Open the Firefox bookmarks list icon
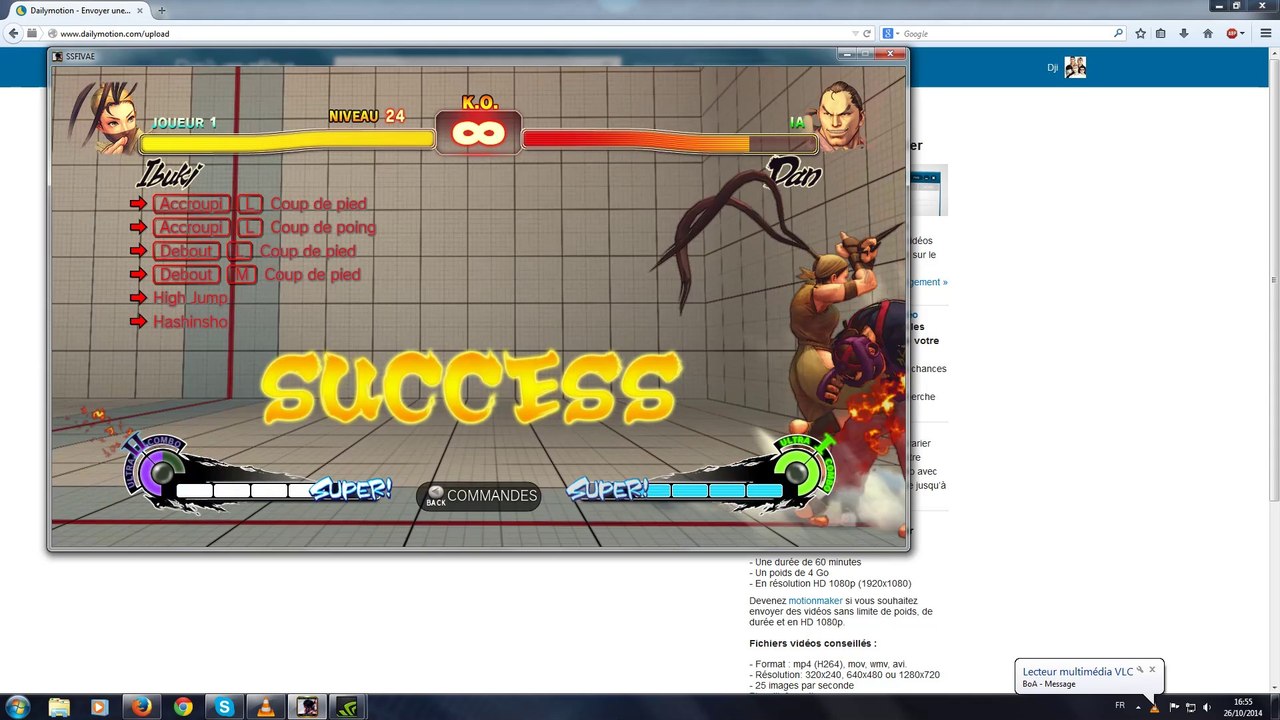This screenshot has width=1280, height=720. (x=1161, y=33)
